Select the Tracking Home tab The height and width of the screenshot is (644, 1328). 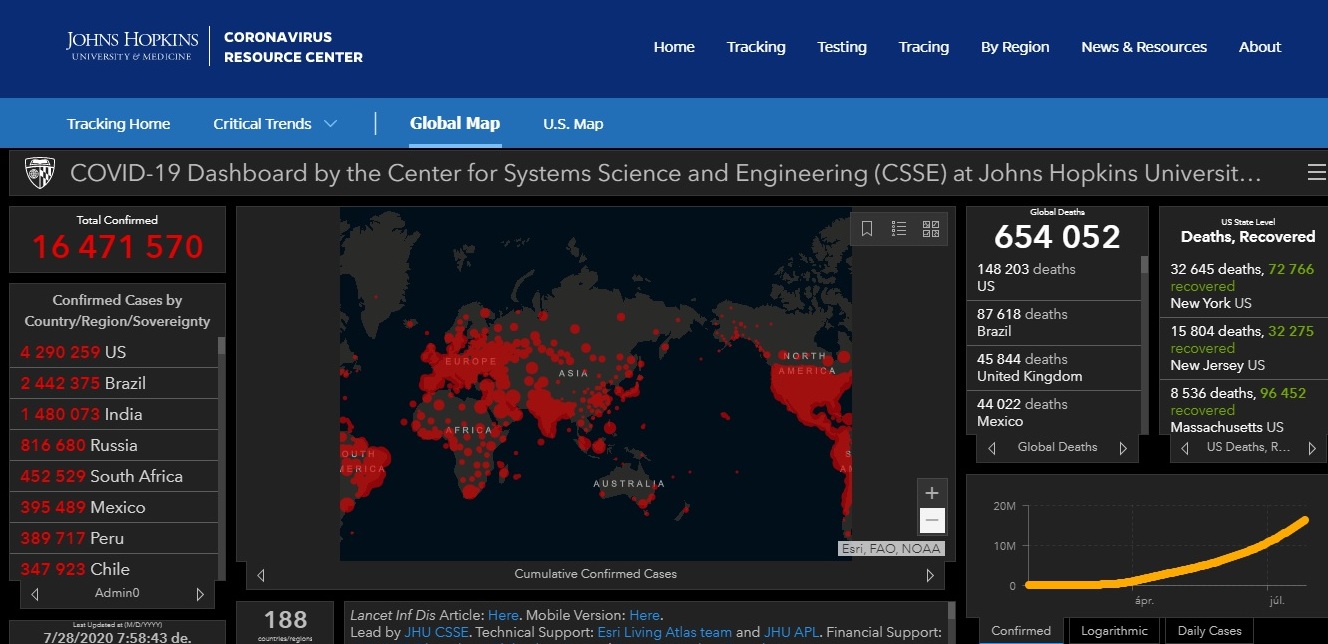click(x=118, y=124)
